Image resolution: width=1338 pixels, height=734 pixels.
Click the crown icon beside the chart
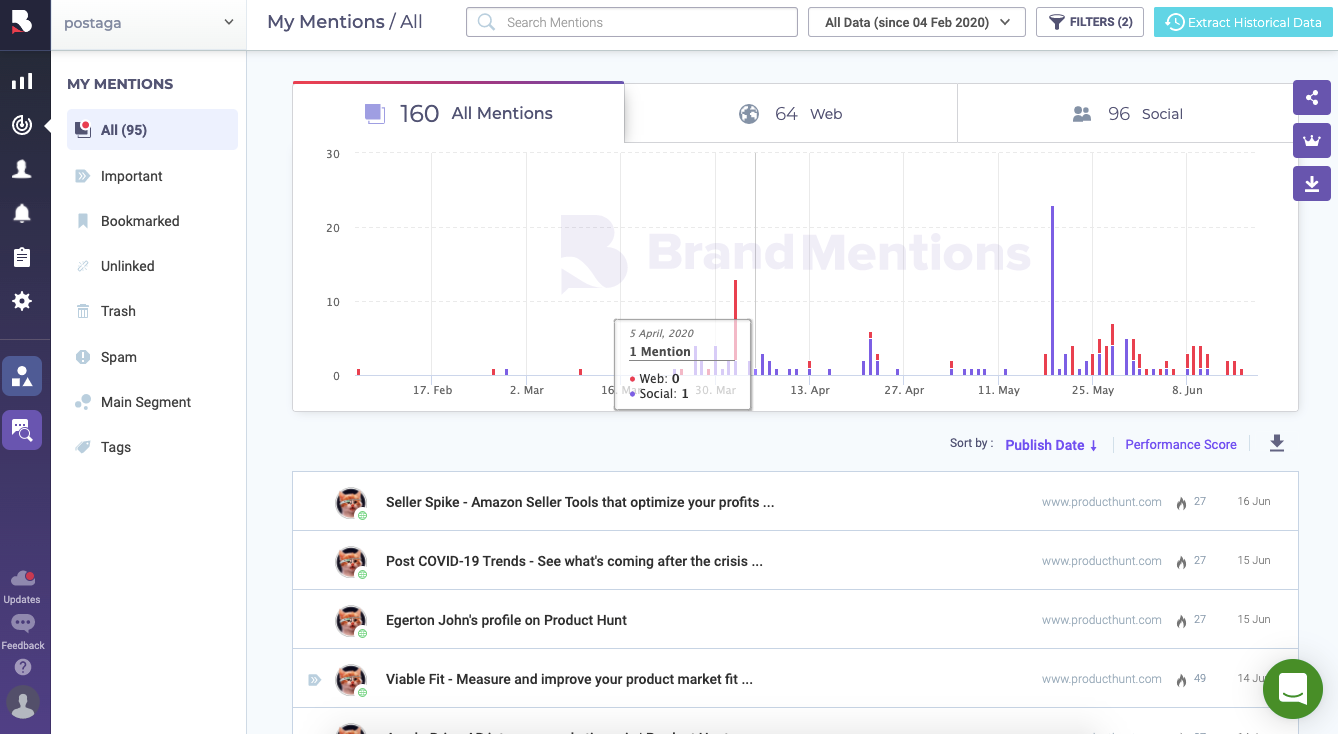(1311, 140)
